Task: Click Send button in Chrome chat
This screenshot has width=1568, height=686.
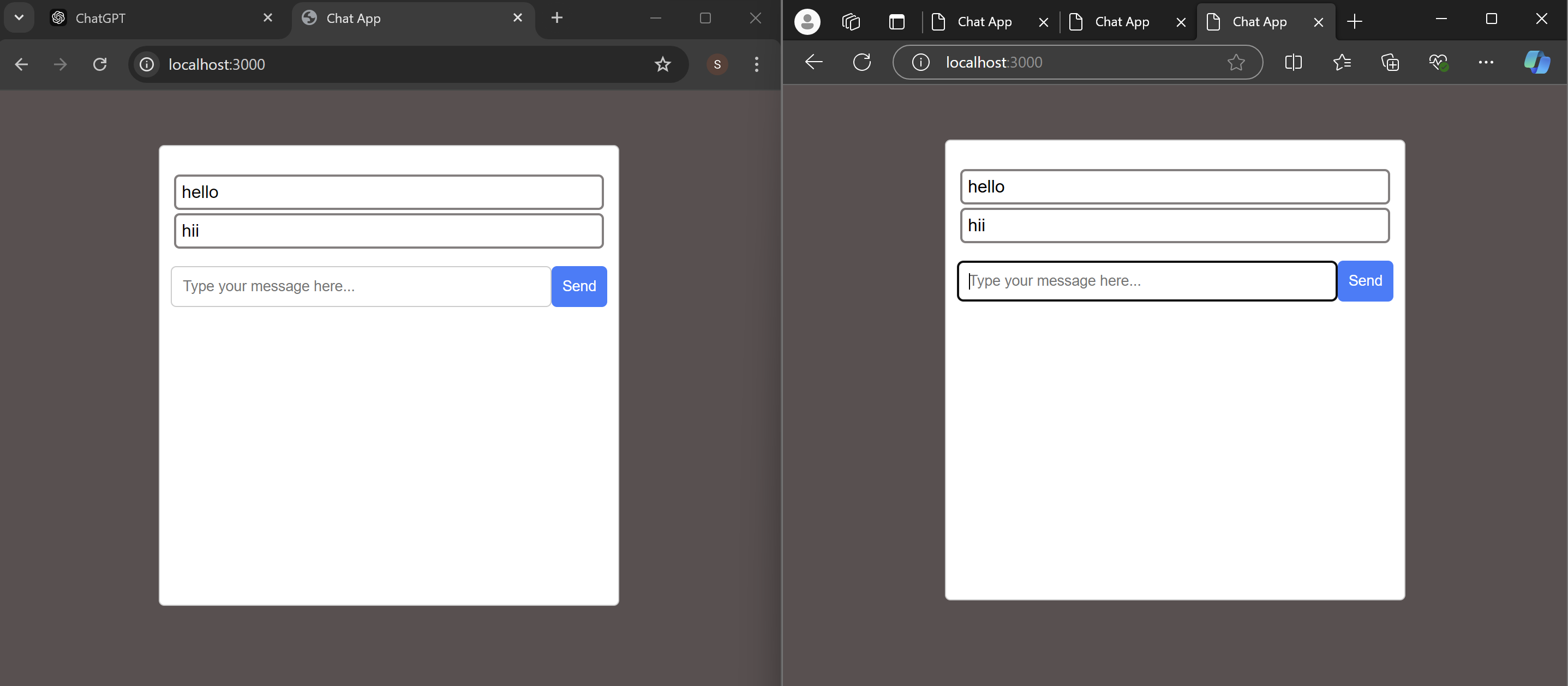Action: (579, 286)
